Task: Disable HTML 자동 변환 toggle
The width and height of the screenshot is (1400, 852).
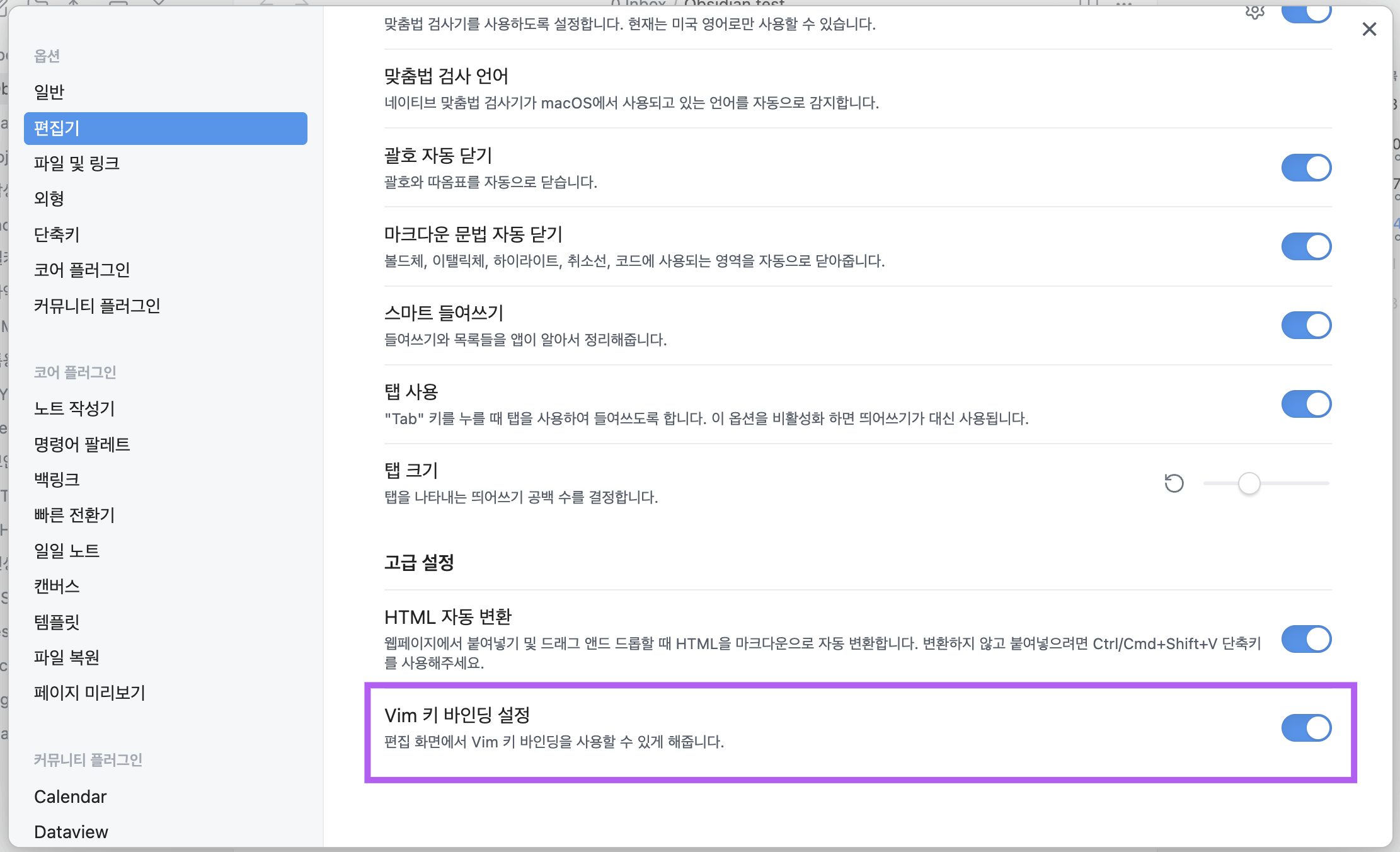Action: [1306, 639]
